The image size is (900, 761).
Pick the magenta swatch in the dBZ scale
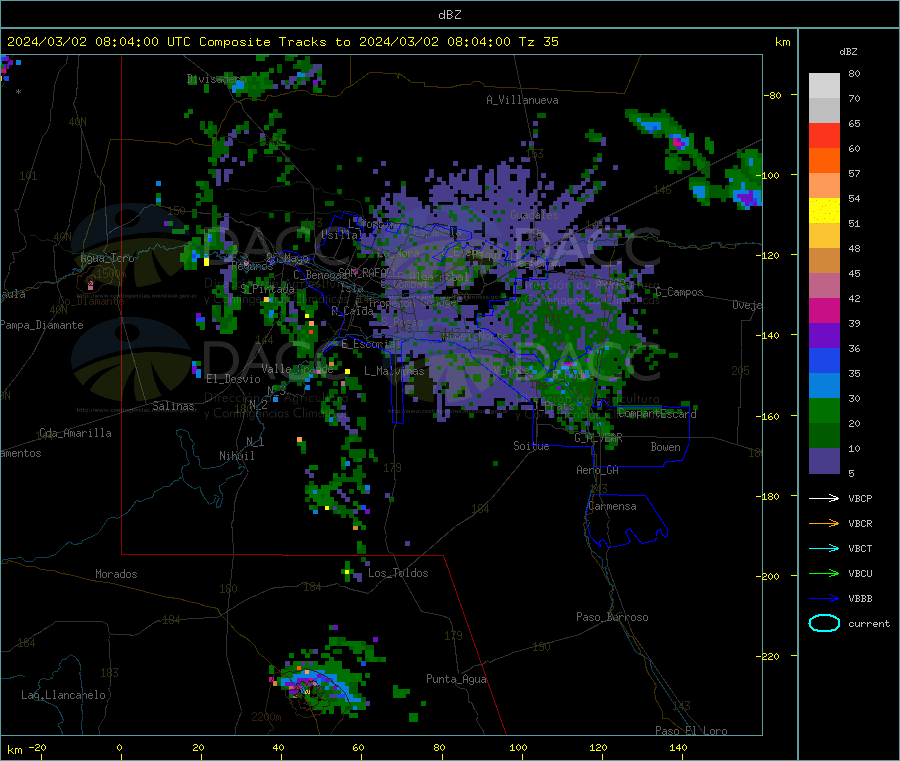click(x=824, y=310)
